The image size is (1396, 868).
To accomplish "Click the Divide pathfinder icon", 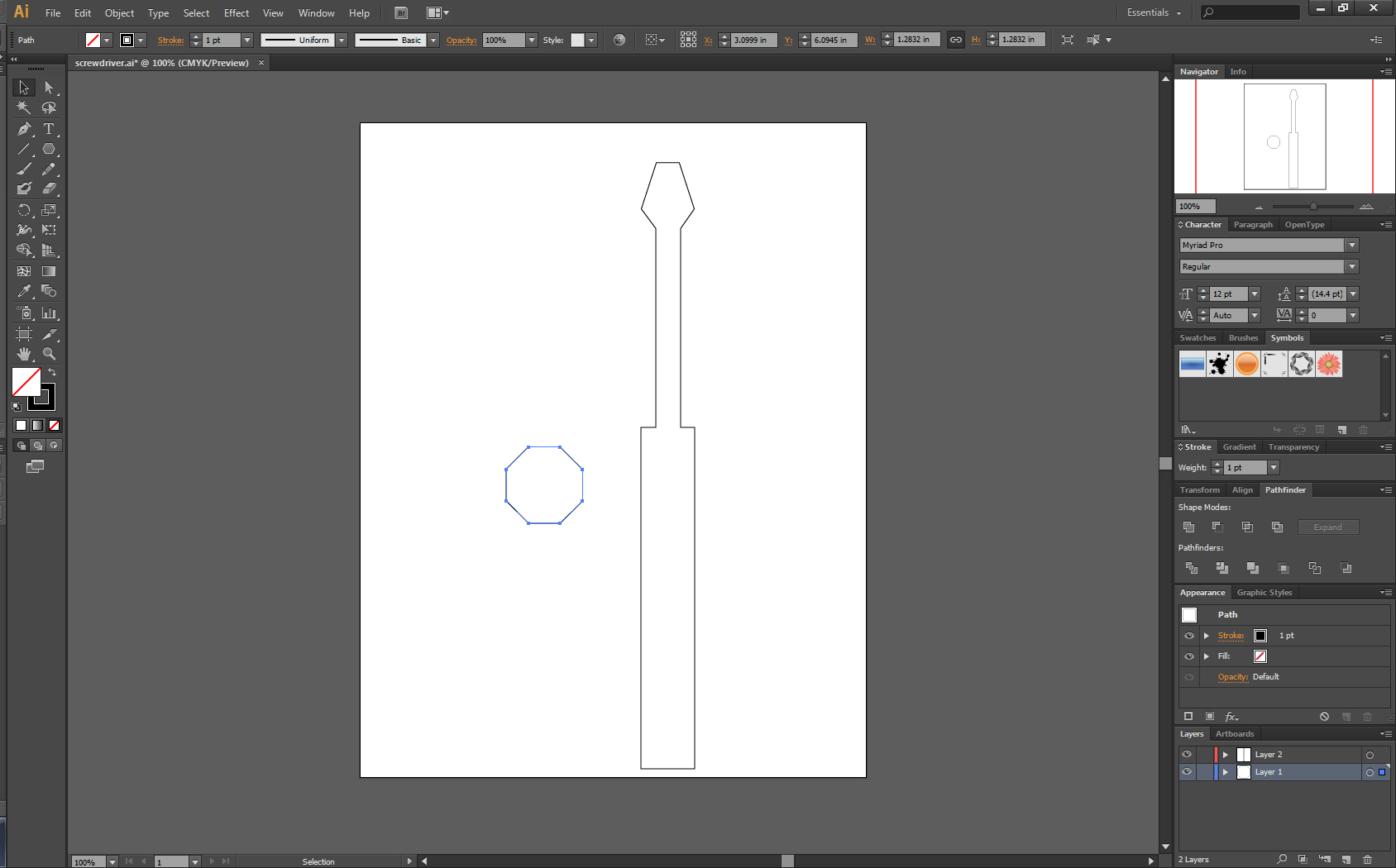I will click(x=1192, y=568).
